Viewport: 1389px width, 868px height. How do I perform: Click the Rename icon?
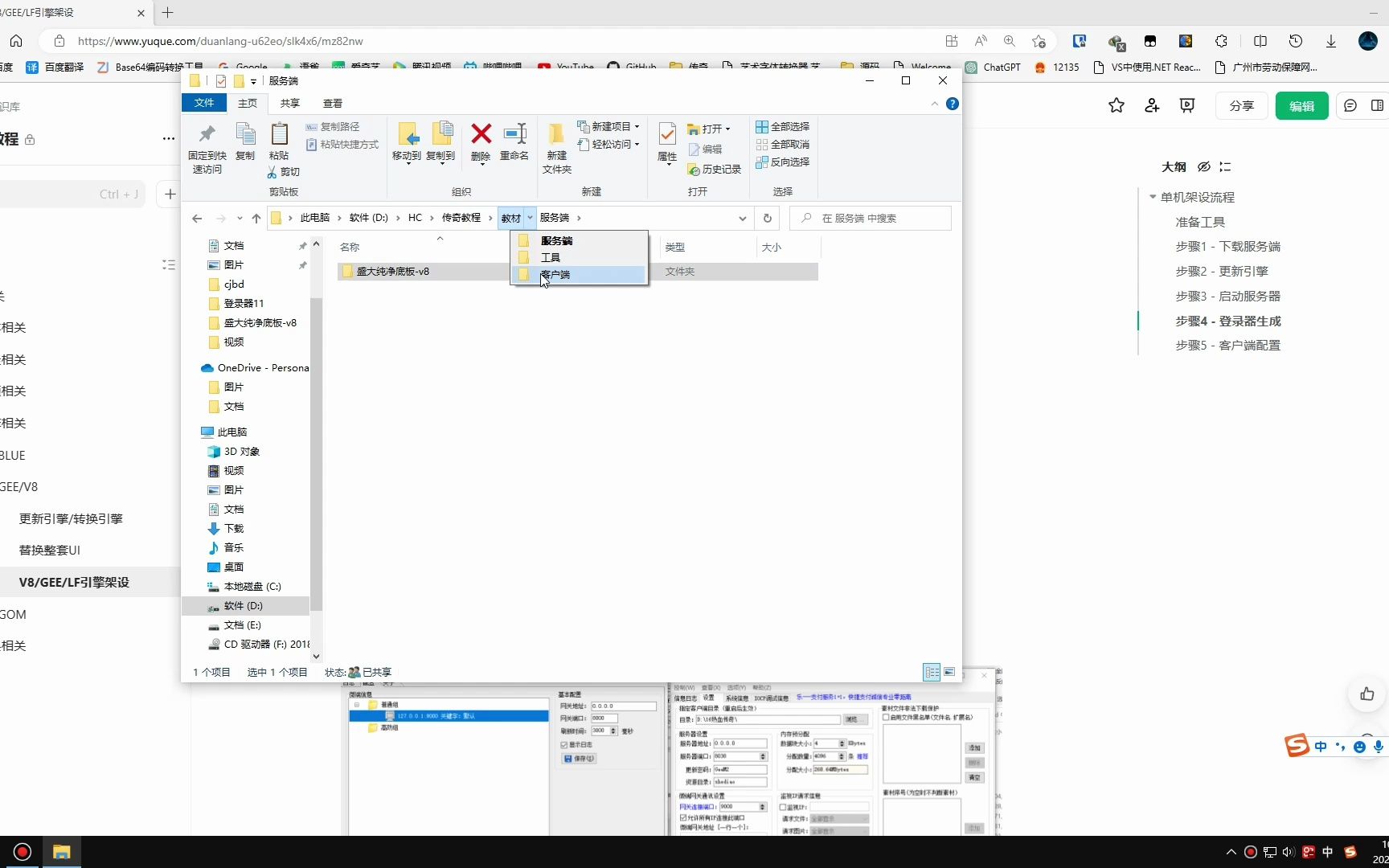[514, 133]
